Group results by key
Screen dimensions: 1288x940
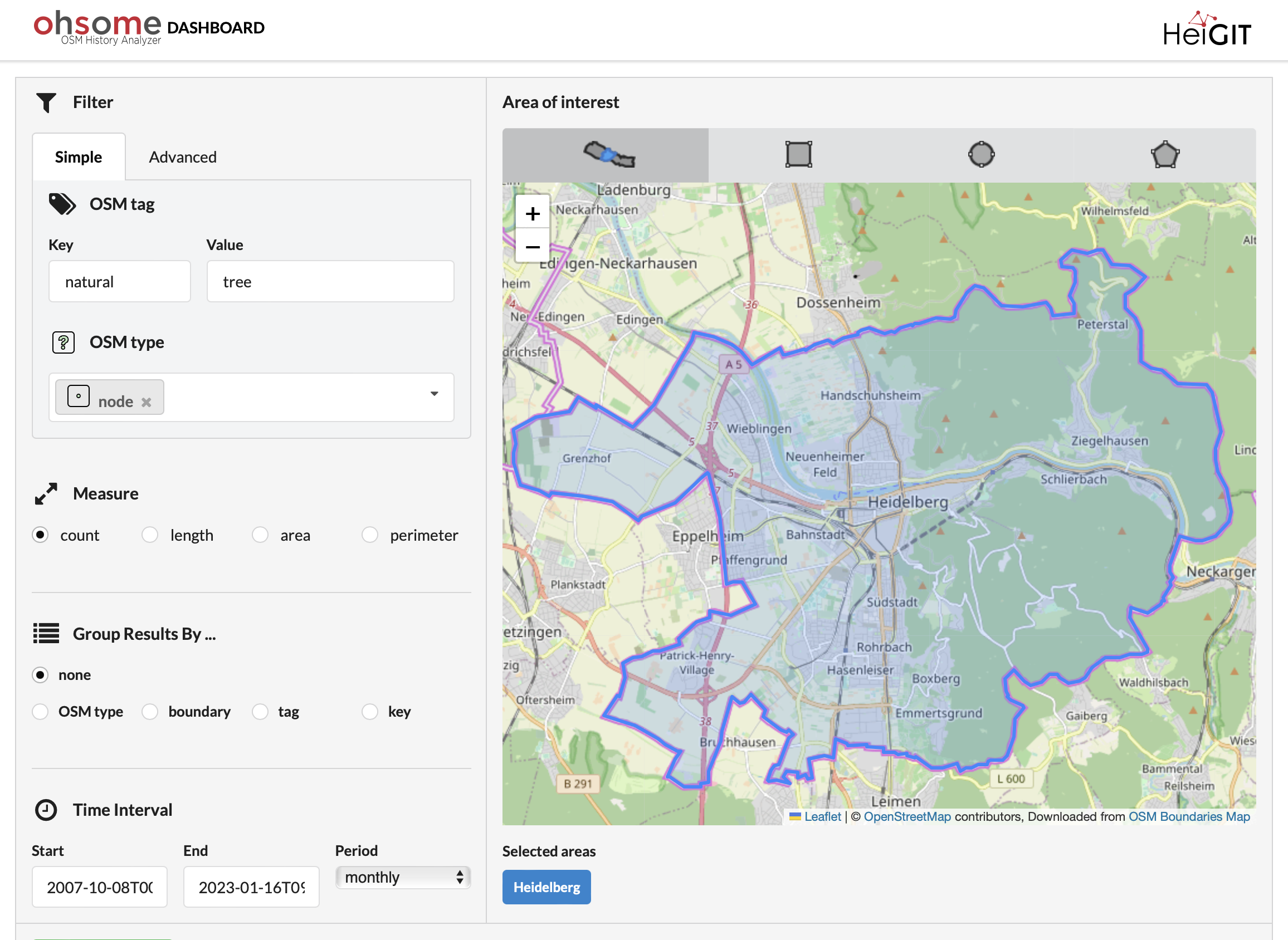[x=370, y=712]
